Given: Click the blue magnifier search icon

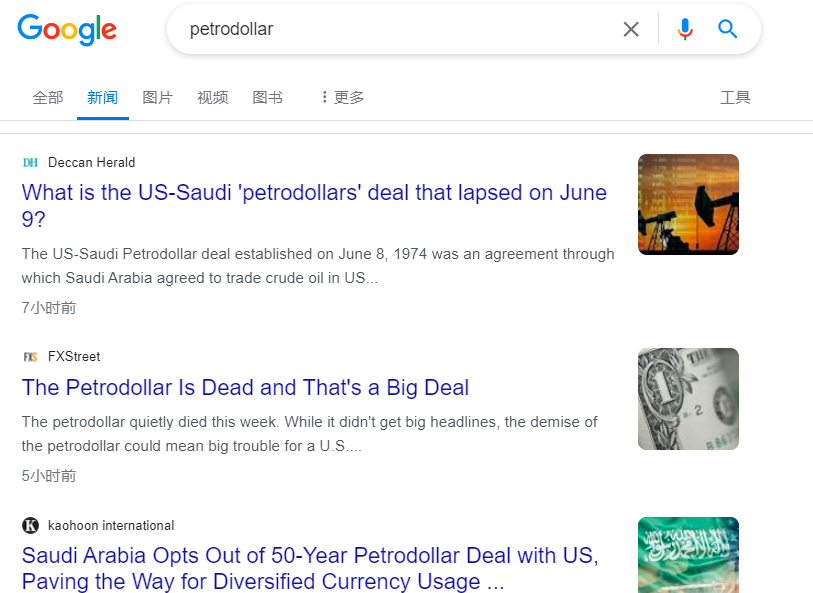Looking at the screenshot, I should point(728,30).
